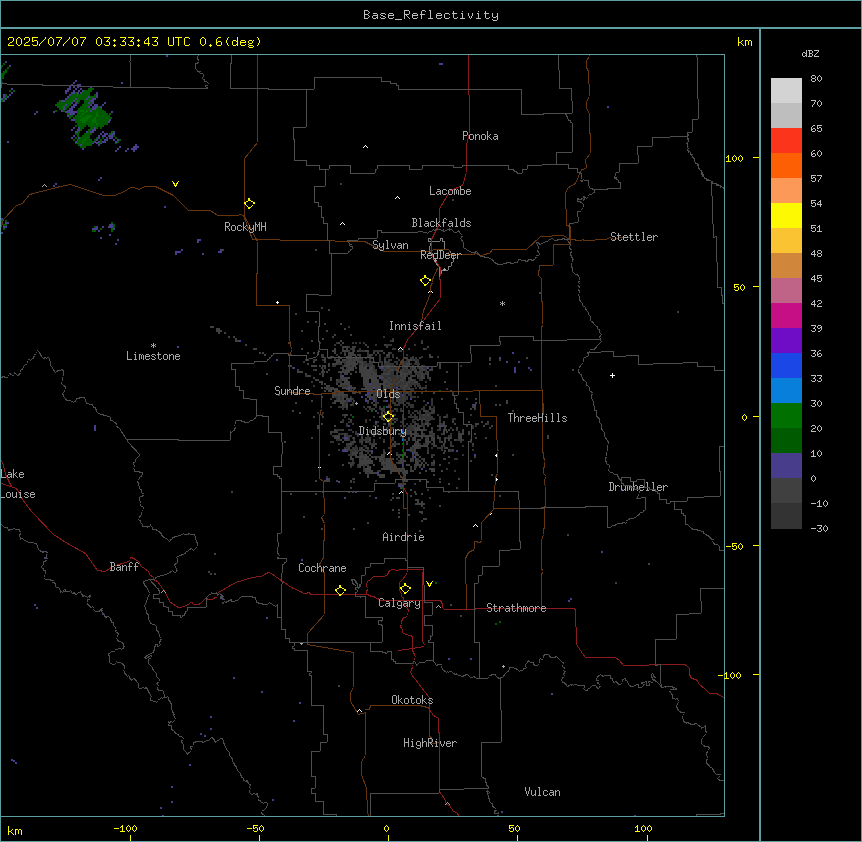Click the Drumheller label
This screenshot has width=862, height=842.
pyautogui.click(x=638, y=487)
